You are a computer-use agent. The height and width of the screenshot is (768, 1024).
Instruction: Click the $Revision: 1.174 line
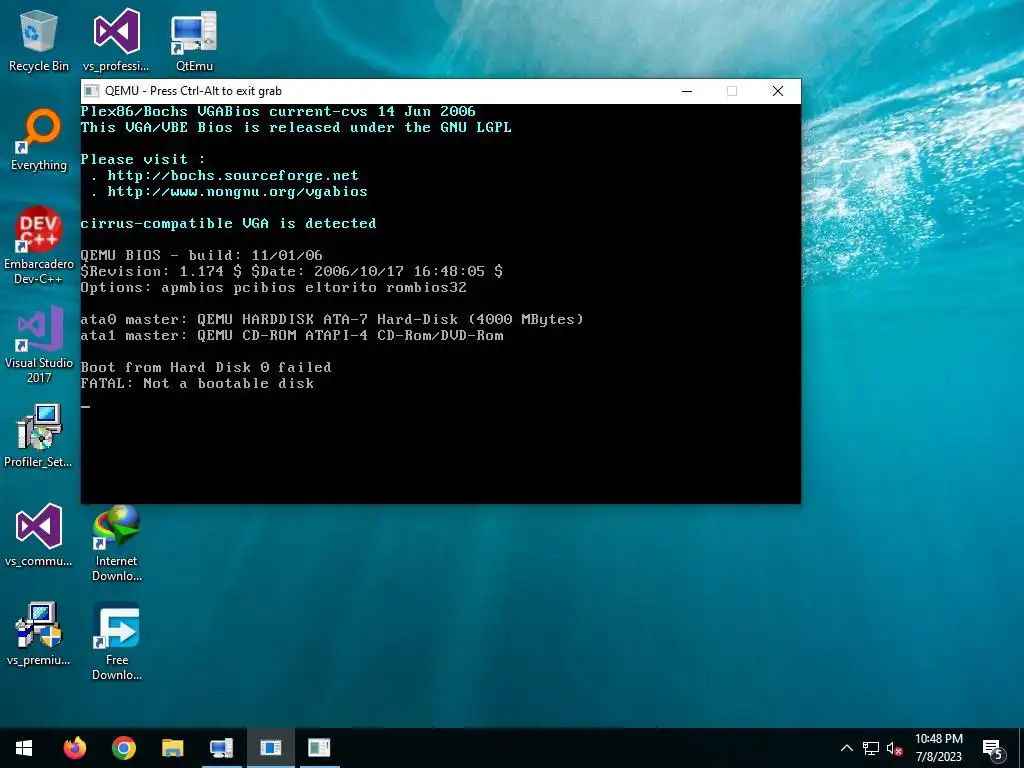tap(292, 271)
